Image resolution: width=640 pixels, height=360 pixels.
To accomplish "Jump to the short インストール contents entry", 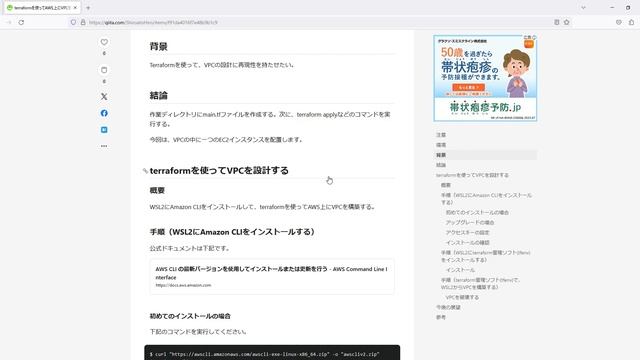I will pyautogui.click(x=460, y=270).
